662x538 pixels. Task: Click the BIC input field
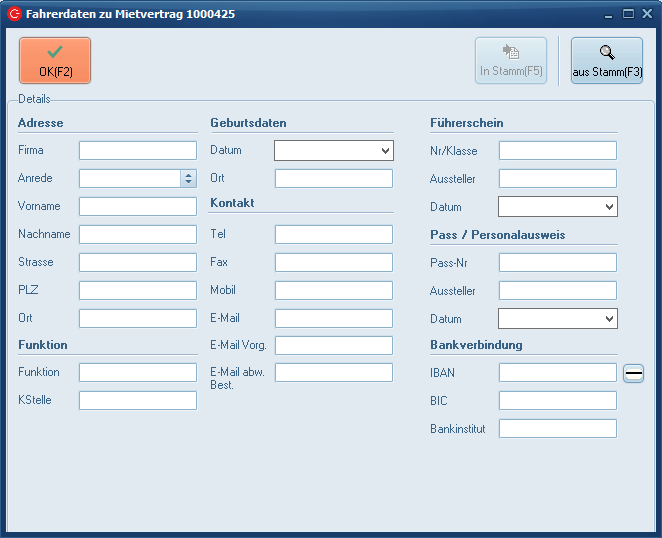558,400
